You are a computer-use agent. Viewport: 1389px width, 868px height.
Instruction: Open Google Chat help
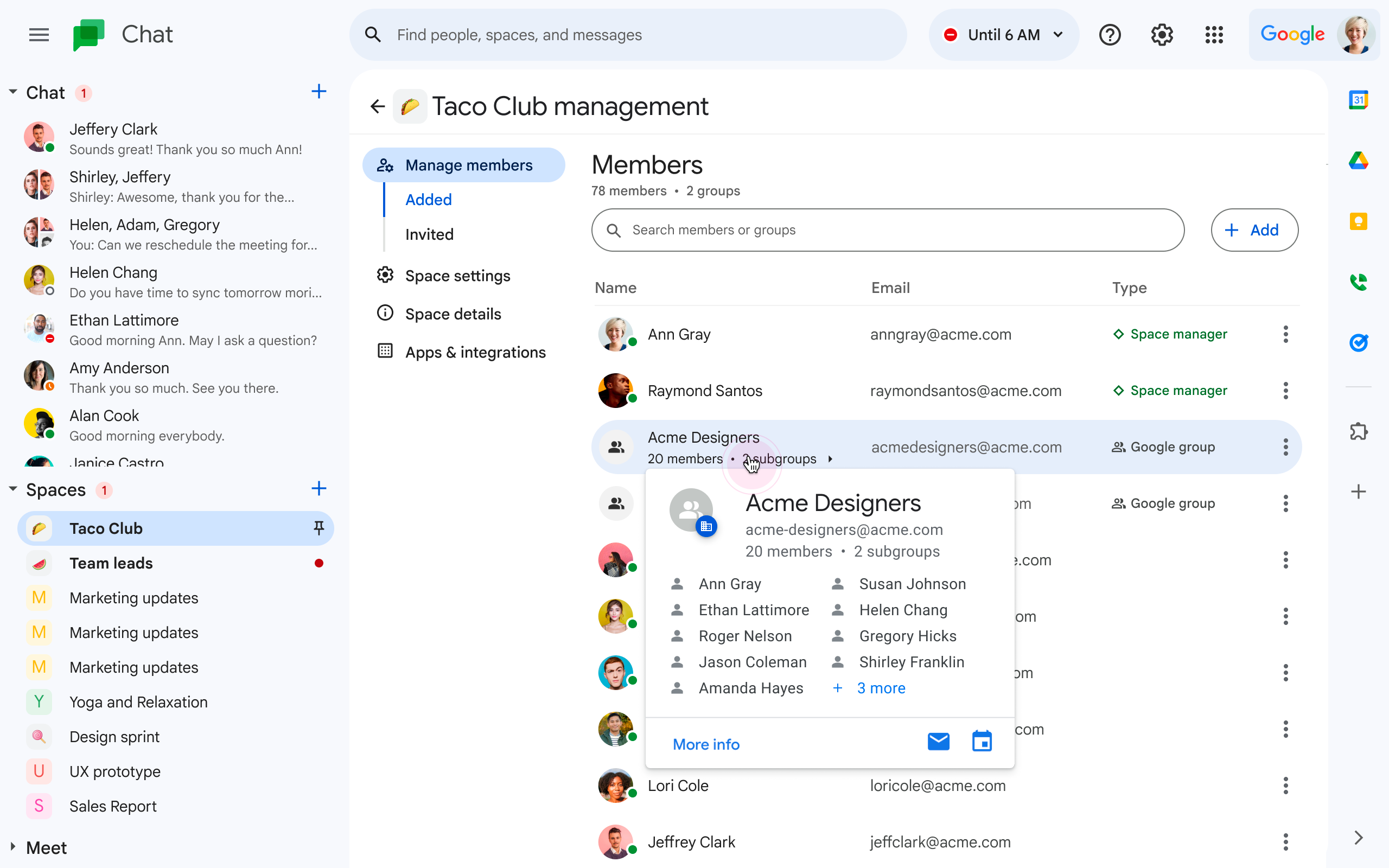tap(1110, 34)
